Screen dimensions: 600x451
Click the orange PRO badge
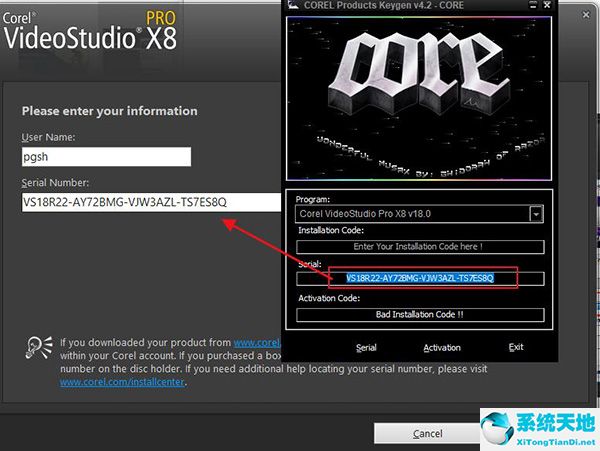161,18
